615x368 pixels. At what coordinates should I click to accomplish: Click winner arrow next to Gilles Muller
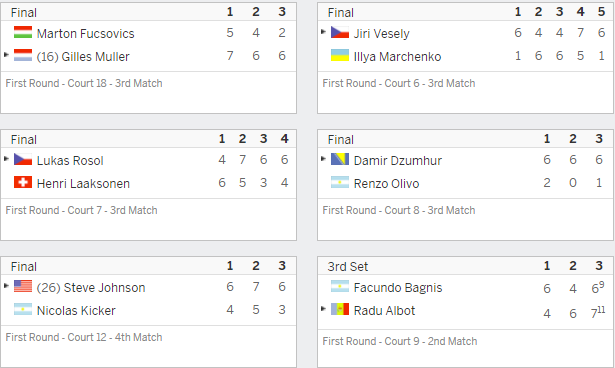tap(6, 55)
